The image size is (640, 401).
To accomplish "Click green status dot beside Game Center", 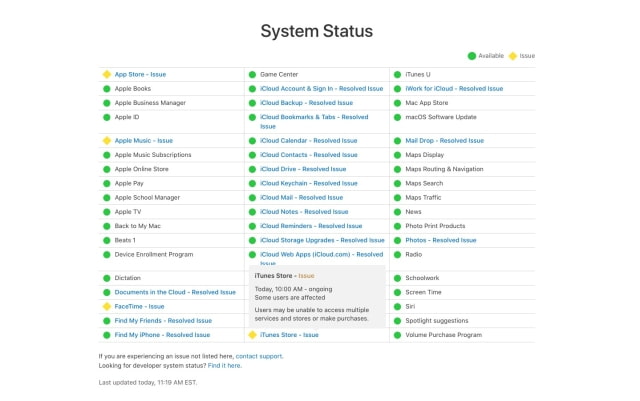I will tap(252, 74).
